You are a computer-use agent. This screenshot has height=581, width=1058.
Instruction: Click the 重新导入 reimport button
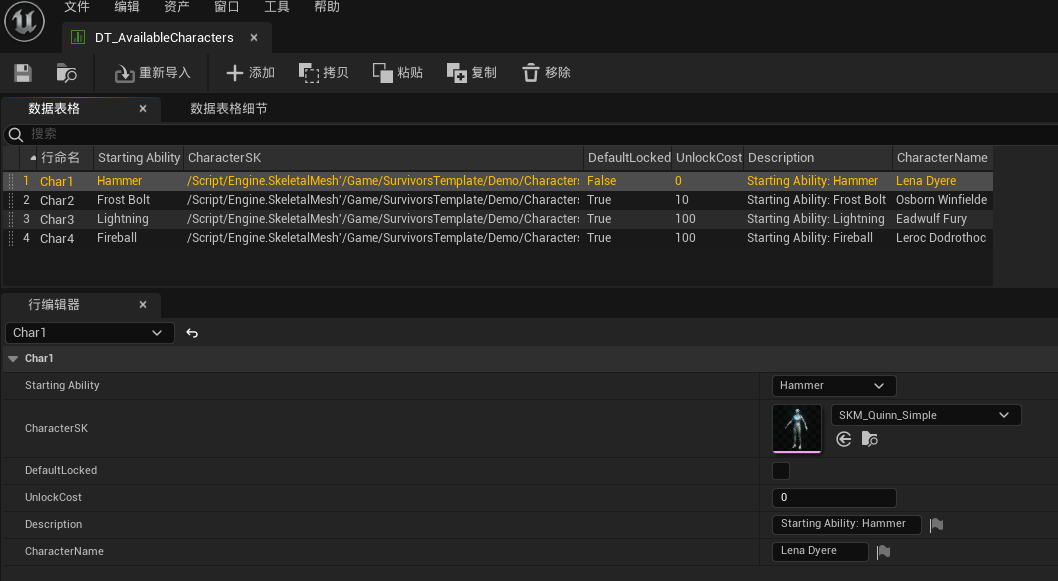pyautogui.click(x=152, y=73)
